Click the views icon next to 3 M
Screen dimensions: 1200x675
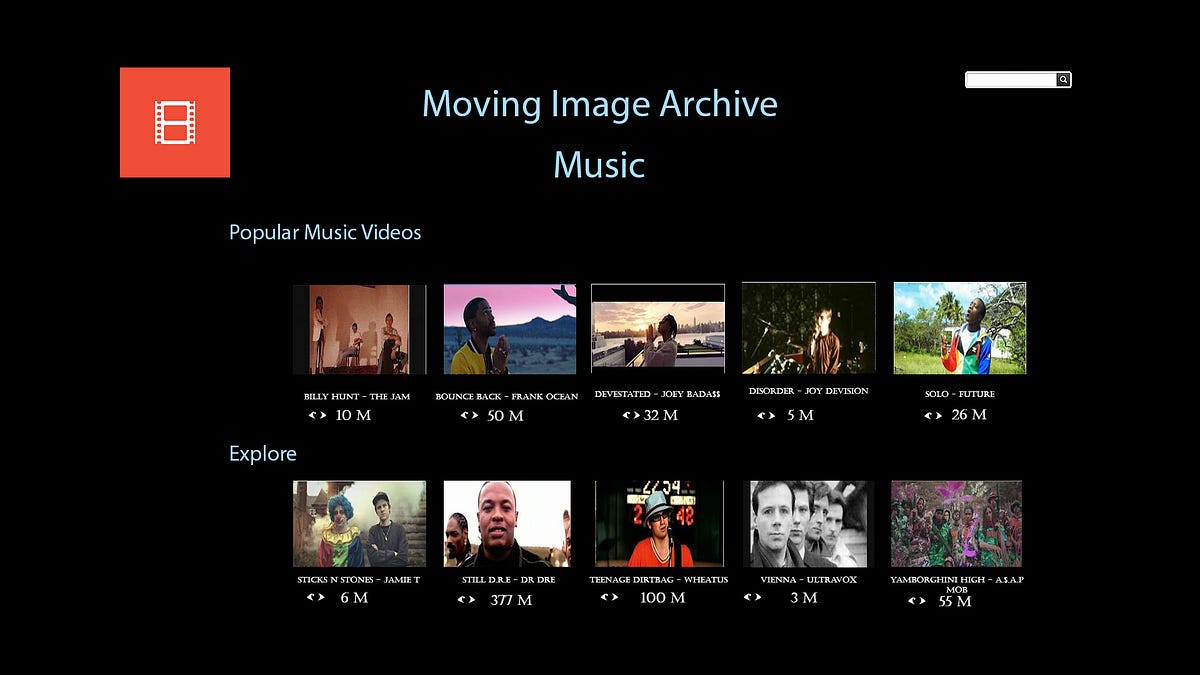pyautogui.click(x=753, y=597)
